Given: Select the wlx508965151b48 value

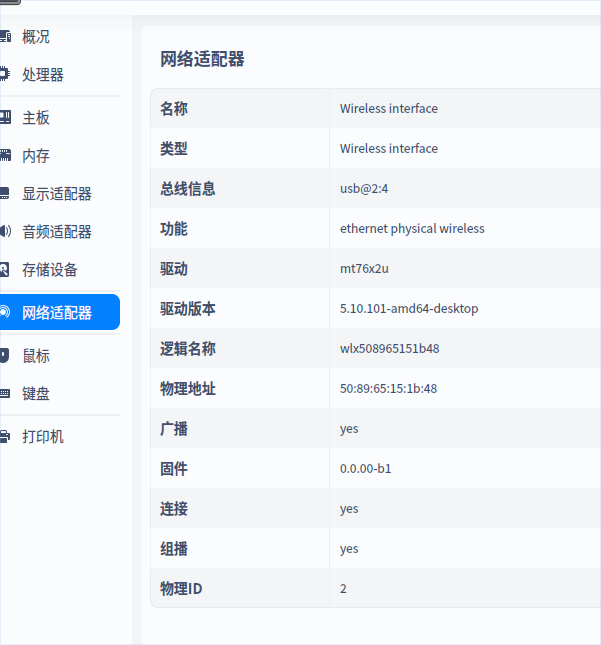Looking at the screenshot, I should (390, 348).
